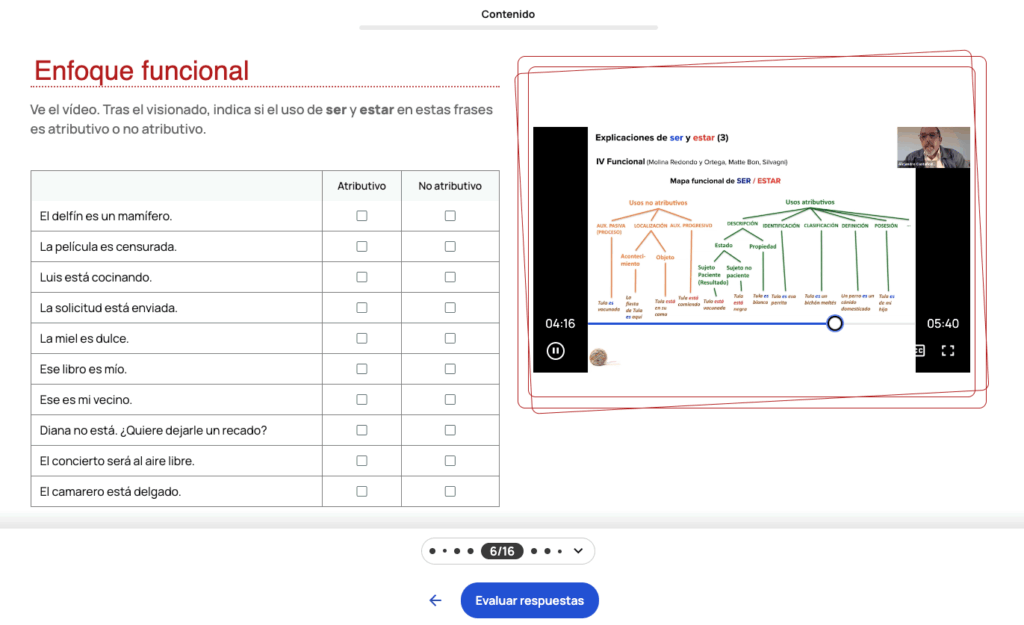The height and width of the screenshot is (625, 1024).
Task: Click the first pagination dot
Action: (432, 551)
